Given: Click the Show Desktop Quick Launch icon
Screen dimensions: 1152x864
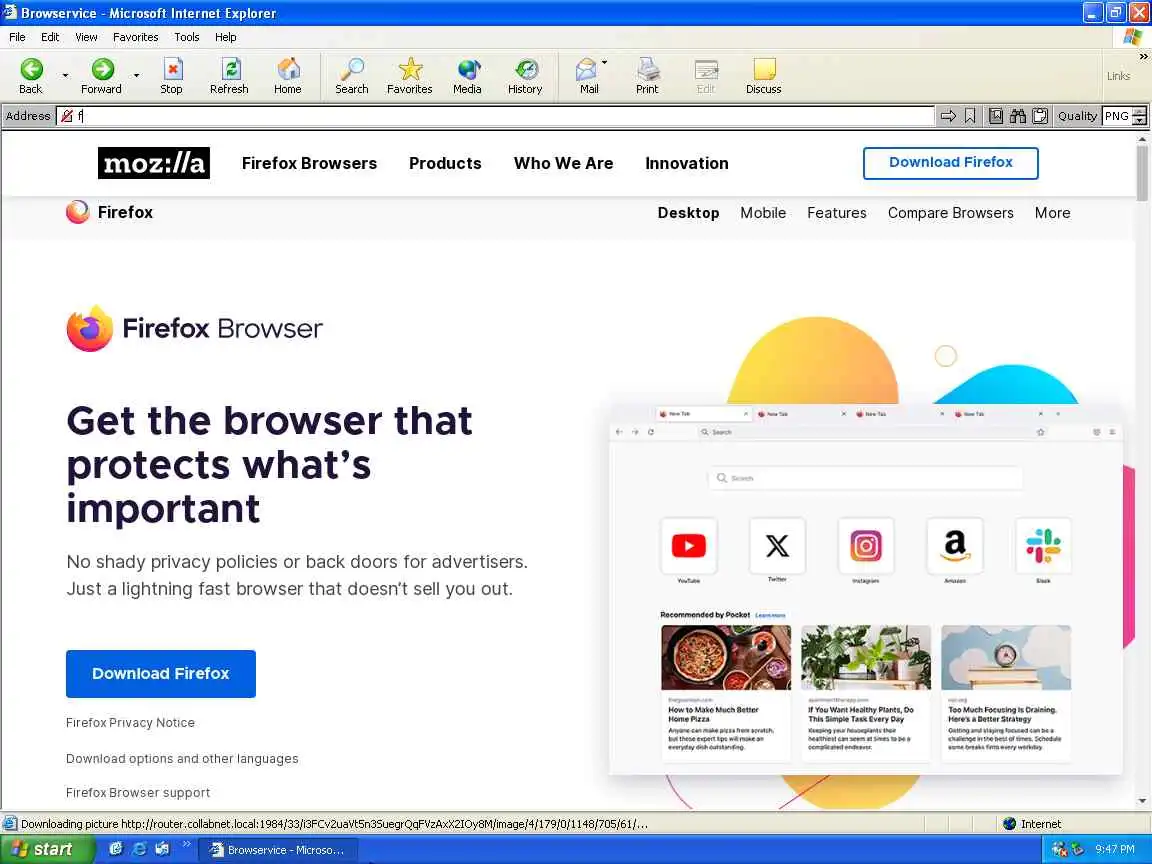Looking at the screenshot, I should click(x=115, y=849).
